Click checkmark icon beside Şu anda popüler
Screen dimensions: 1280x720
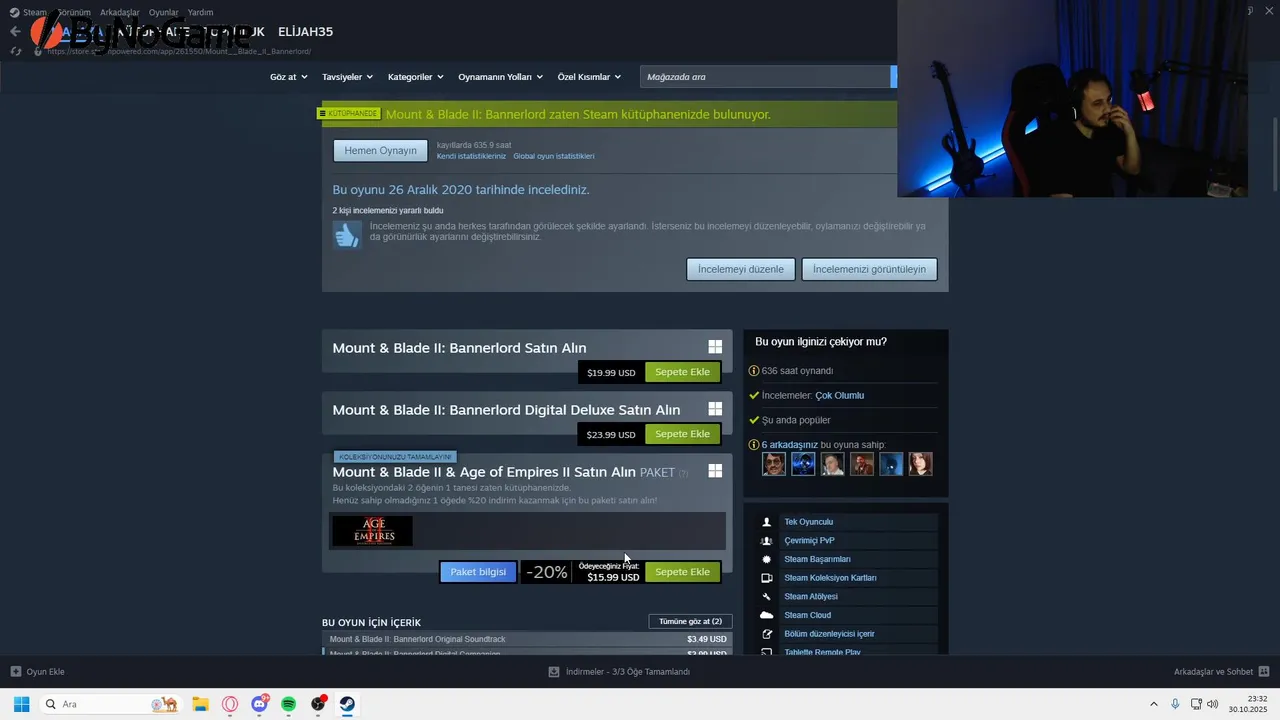tap(754, 420)
